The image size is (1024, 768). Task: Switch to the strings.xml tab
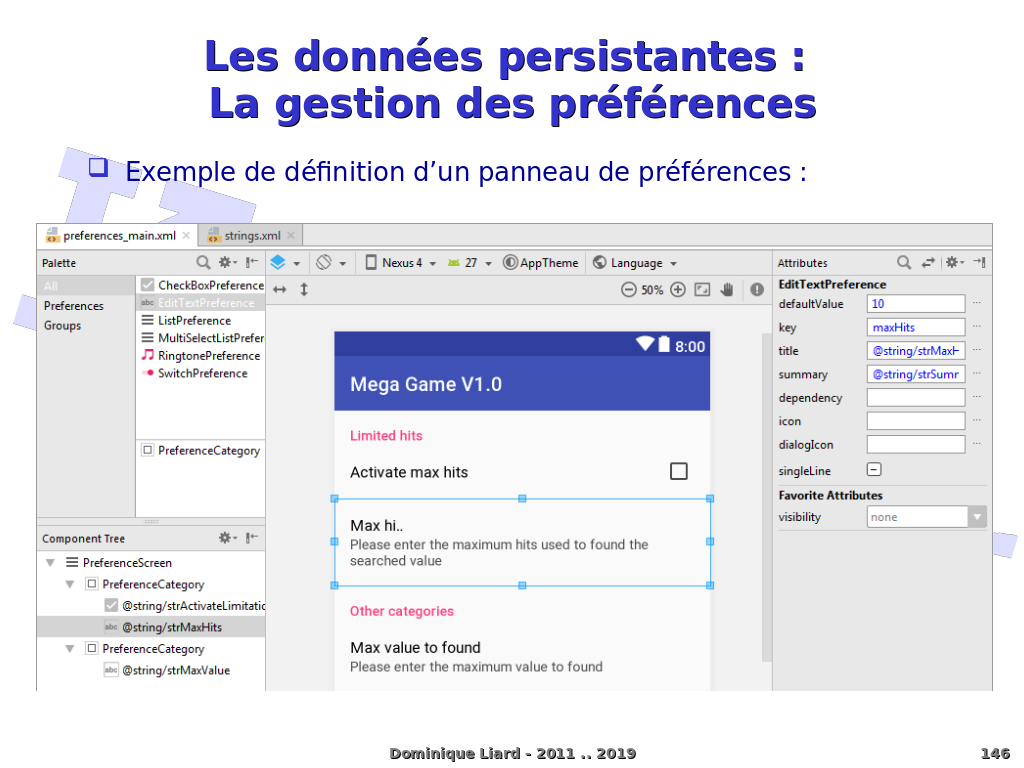pyautogui.click(x=251, y=236)
